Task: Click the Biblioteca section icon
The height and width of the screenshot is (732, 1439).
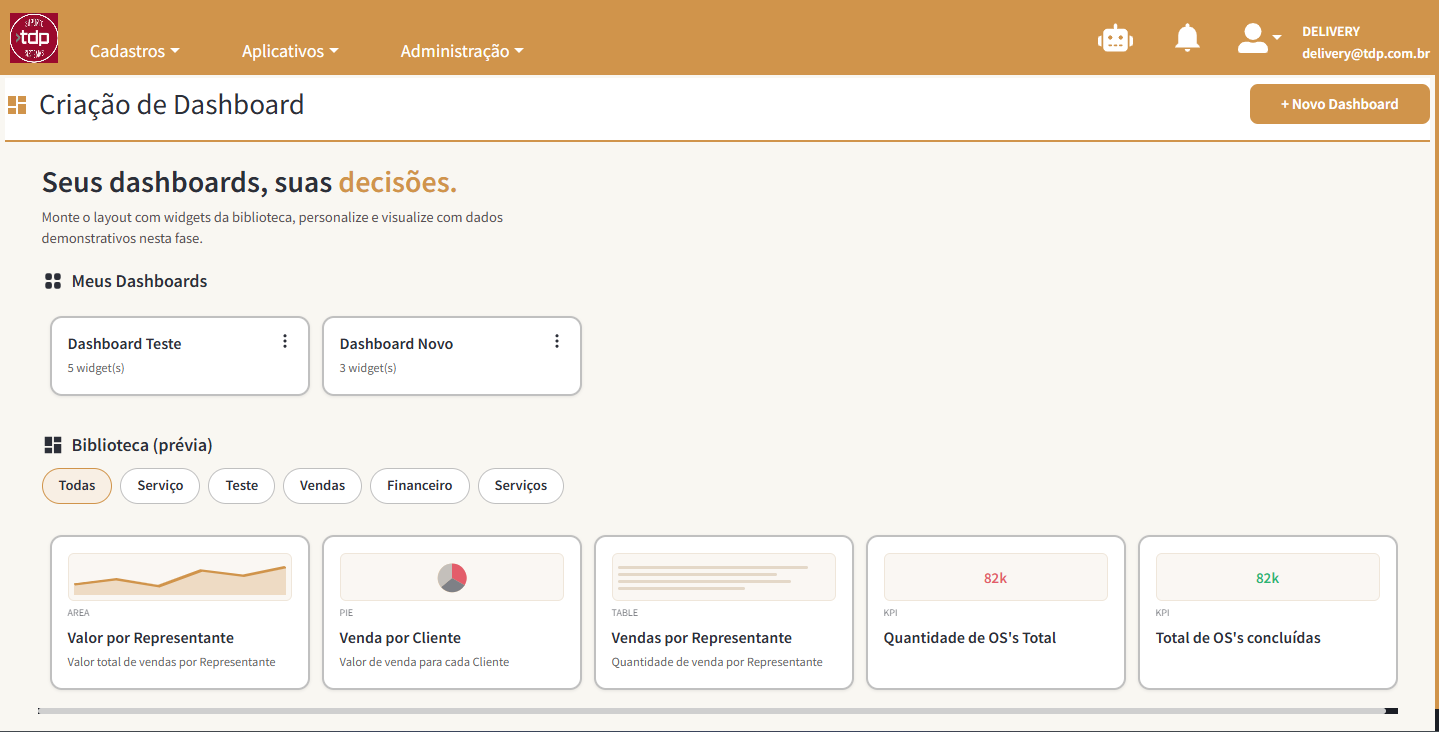Action: (x=53, y=445)
